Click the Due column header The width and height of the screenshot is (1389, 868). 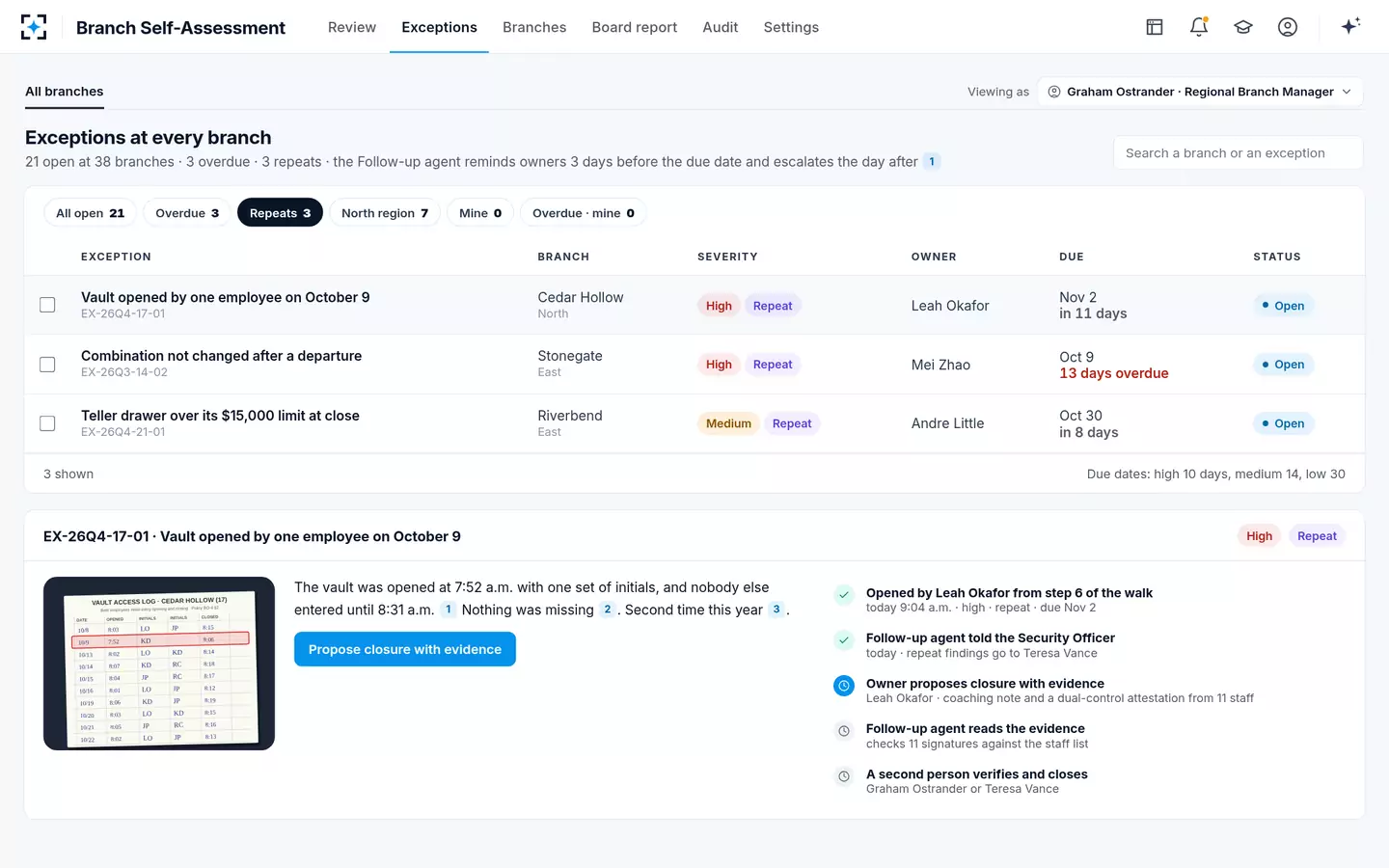pyautogui.click(x=1072, y=257)
